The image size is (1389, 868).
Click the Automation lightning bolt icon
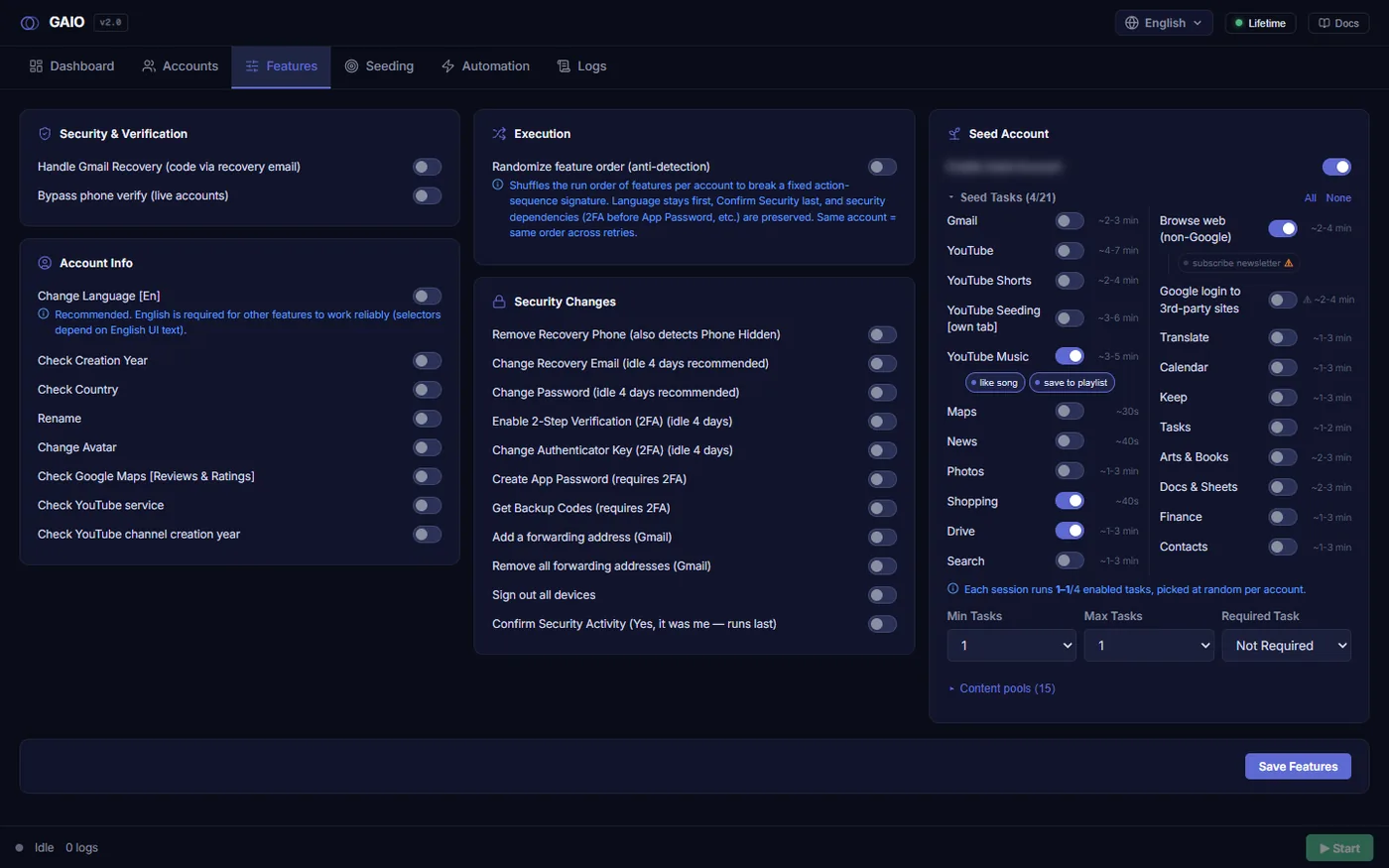(x=448, y=66)
